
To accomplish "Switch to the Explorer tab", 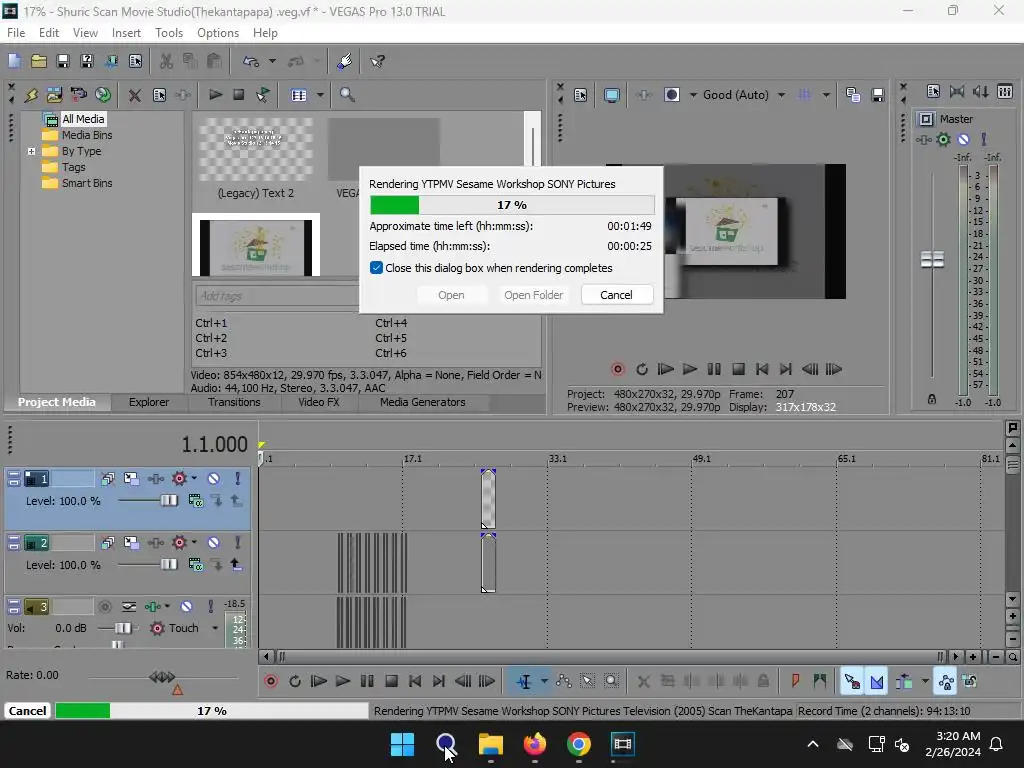I will coord(149,402).
